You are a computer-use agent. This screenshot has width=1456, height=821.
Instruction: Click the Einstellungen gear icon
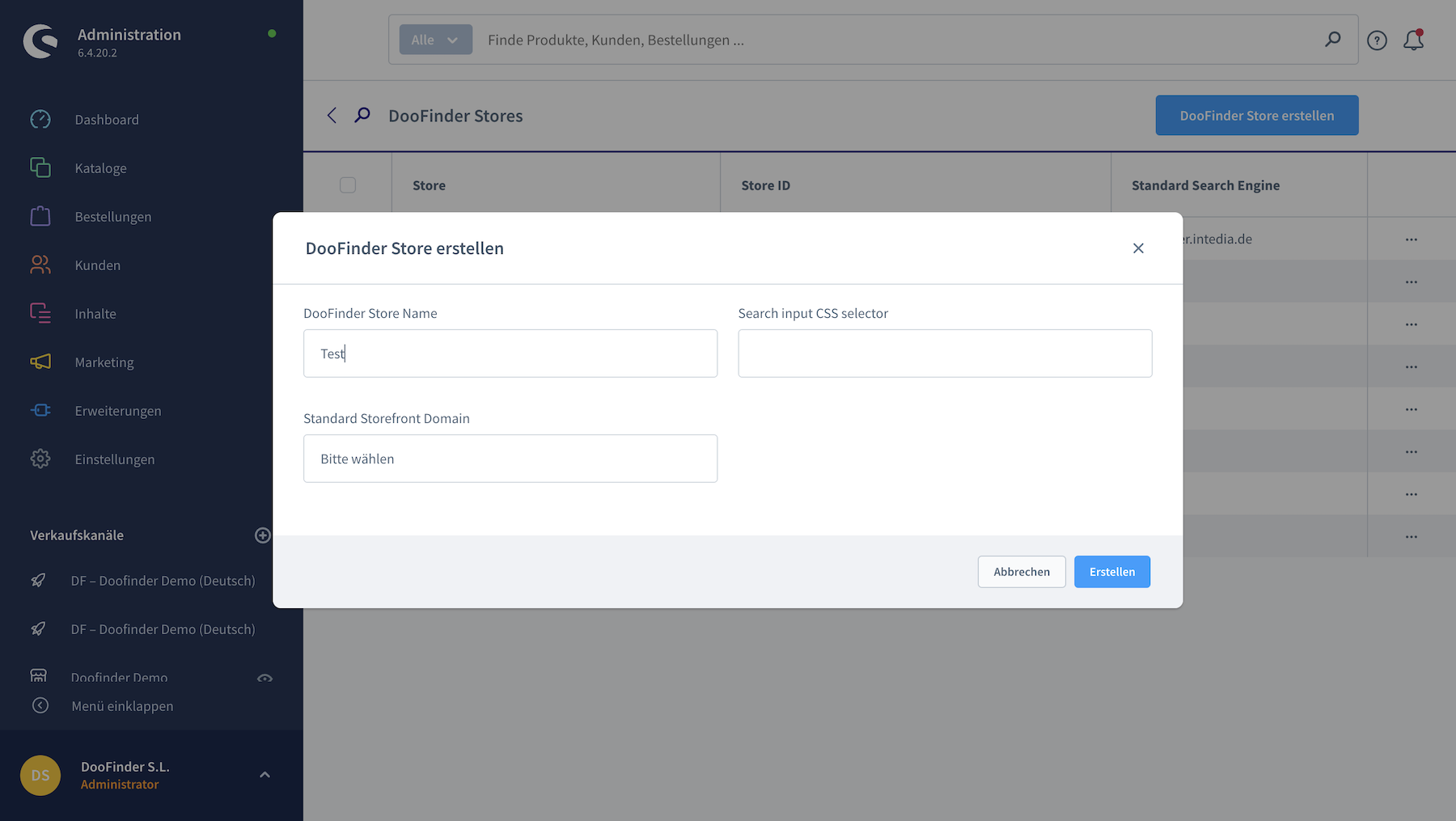40,459
